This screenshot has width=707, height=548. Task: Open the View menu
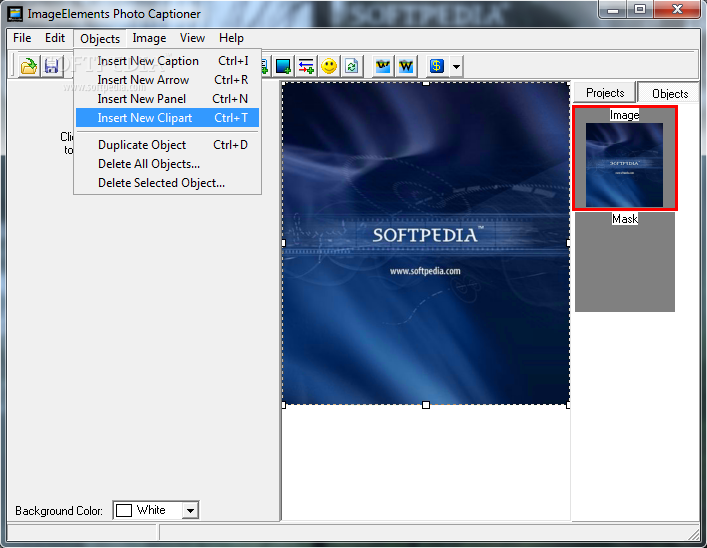click(193, 38)
